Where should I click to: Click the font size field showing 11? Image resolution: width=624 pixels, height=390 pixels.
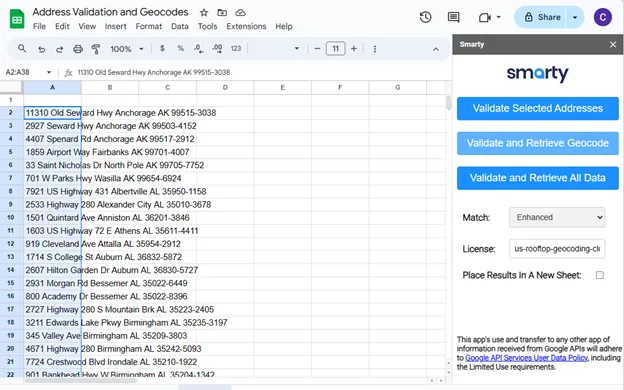tap(335, 49)
